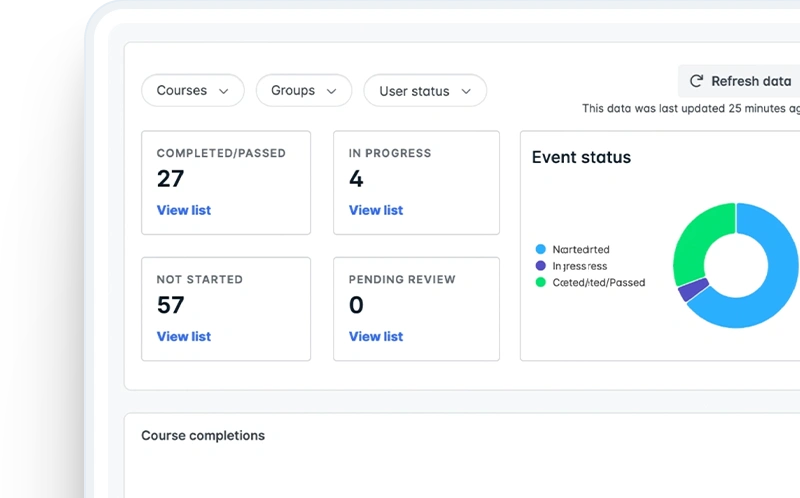Expand the Groups filter dropdown

coord(304,91)
